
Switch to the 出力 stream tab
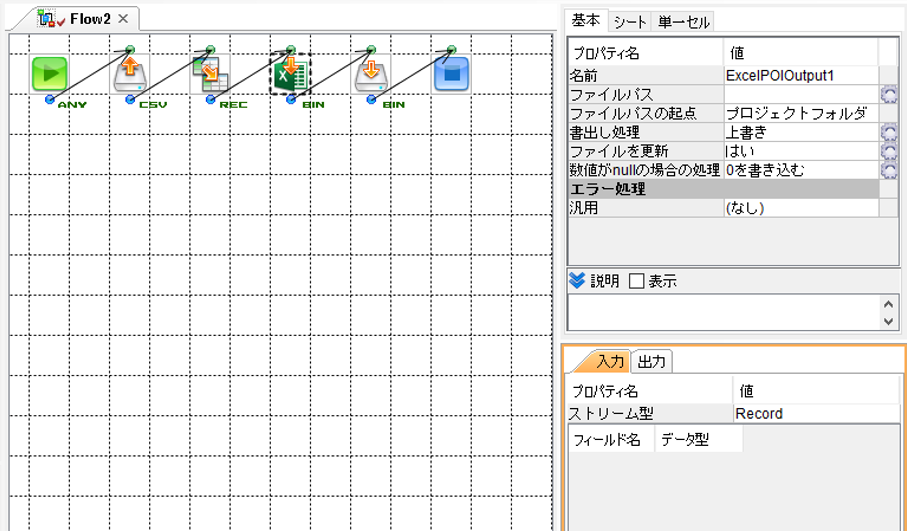tap(652, 362)
